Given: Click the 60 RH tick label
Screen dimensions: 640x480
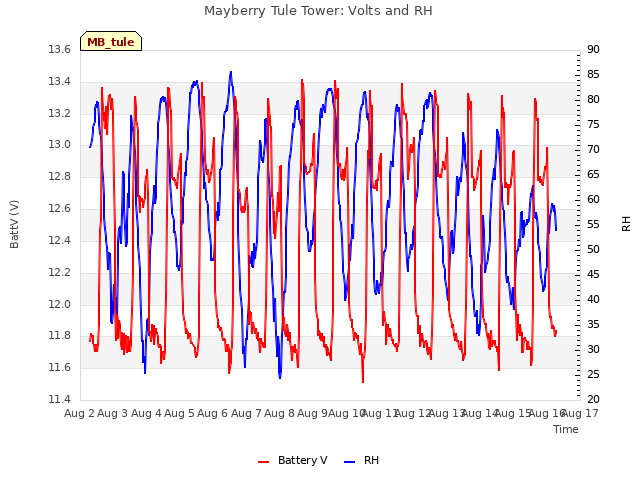Looking at the screenshot, I should pos(593,200).
